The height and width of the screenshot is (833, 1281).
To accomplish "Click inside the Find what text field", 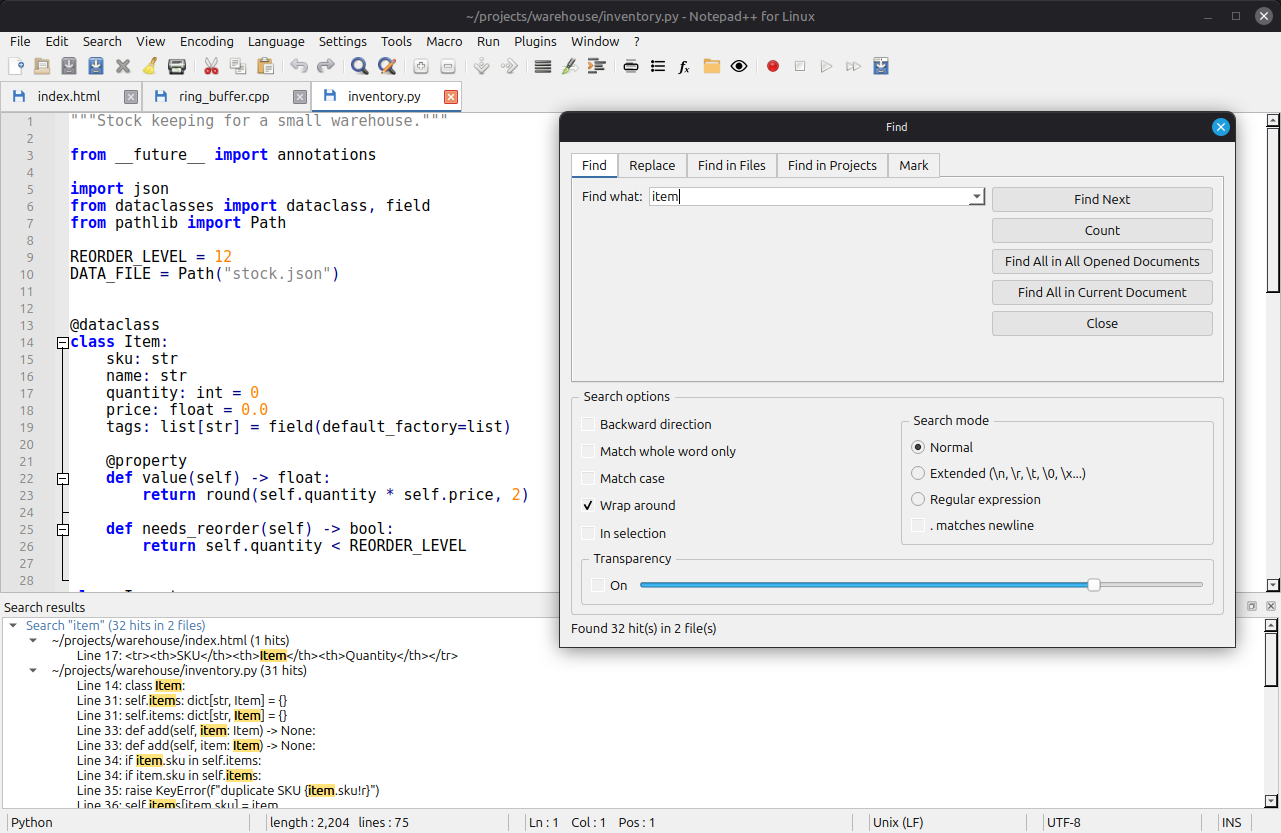I will 809,197.
